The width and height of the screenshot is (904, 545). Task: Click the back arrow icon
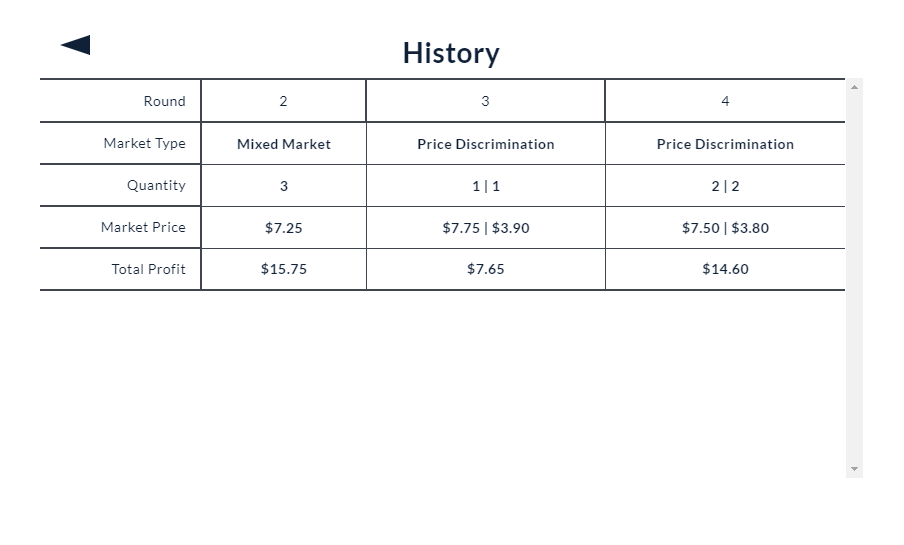point(76,45)
